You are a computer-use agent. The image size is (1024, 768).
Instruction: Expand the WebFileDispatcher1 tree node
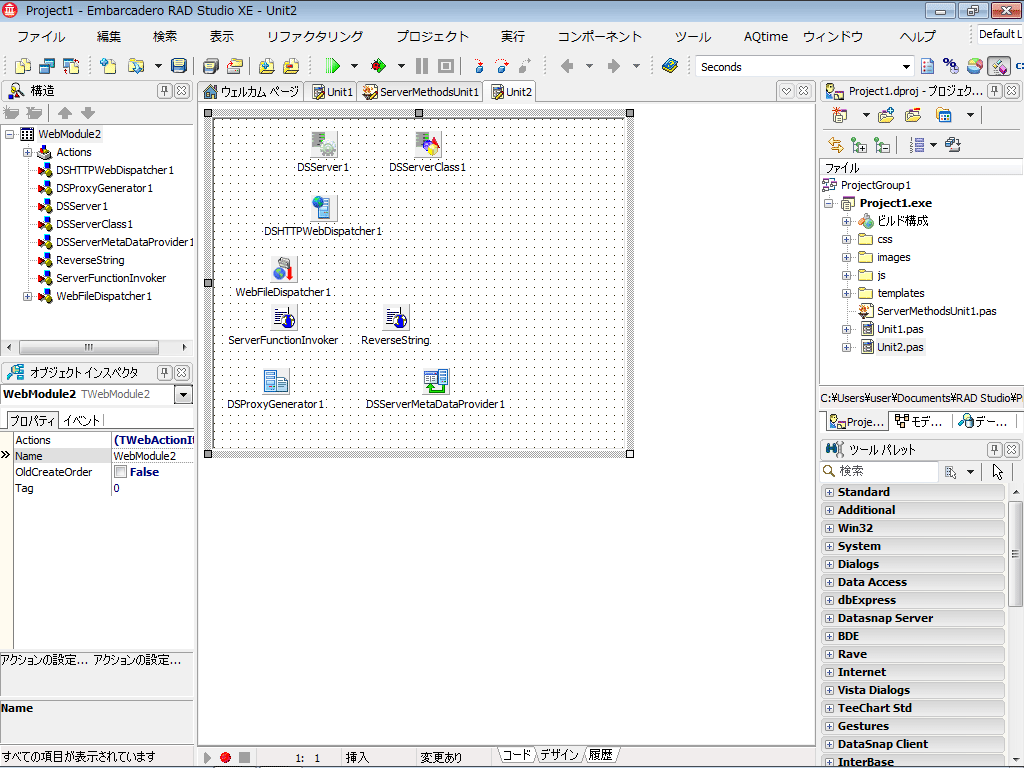click(27, 296)
